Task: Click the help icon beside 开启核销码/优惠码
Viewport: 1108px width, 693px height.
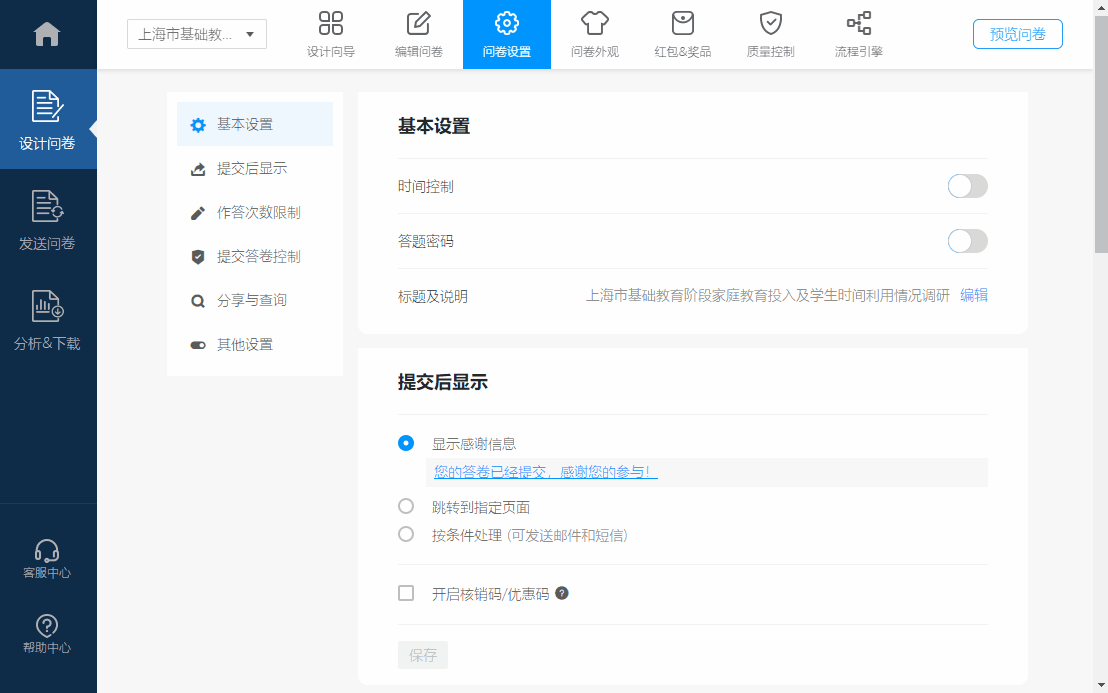Action: 562,593
